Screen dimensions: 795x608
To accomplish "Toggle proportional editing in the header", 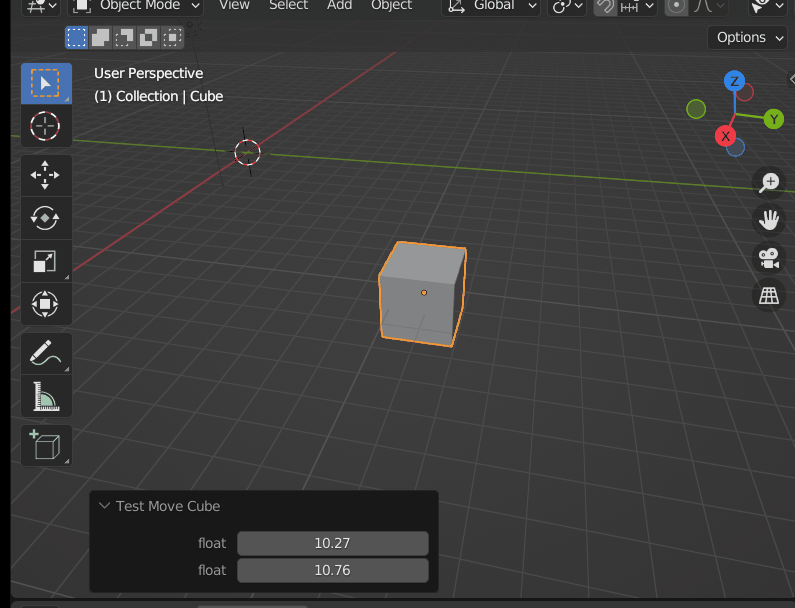I will (x=676, y=6).
